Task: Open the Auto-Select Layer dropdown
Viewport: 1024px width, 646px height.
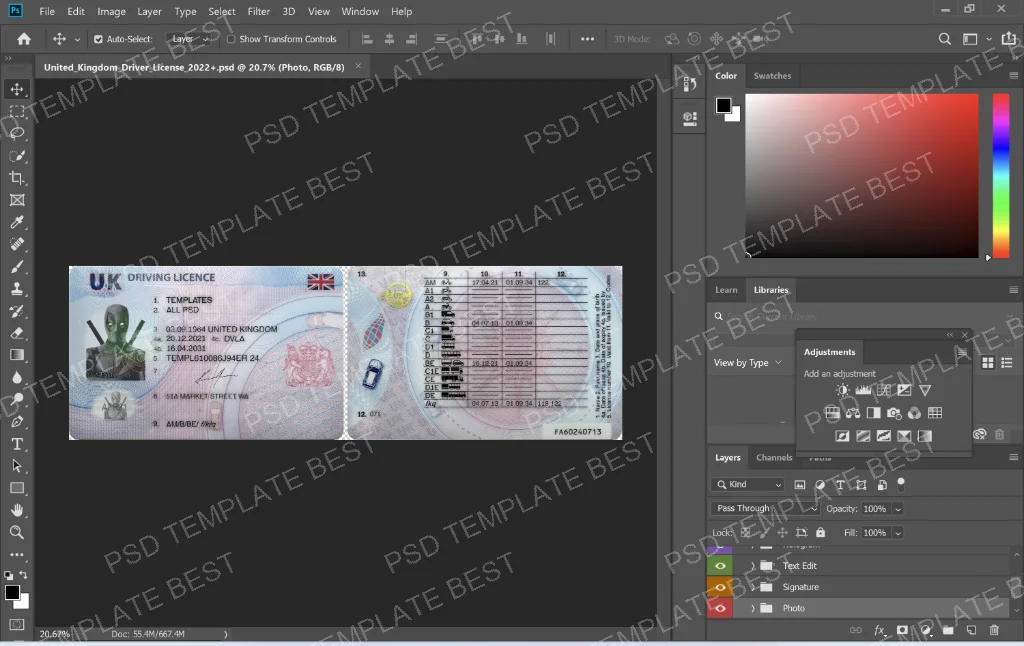Action: pos(191,39)
